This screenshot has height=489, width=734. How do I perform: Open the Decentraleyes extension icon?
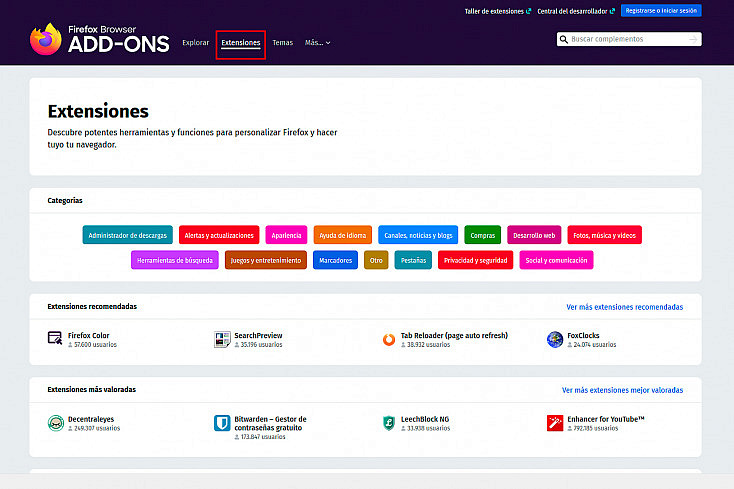pyautogui.click(x=56, y=423)
